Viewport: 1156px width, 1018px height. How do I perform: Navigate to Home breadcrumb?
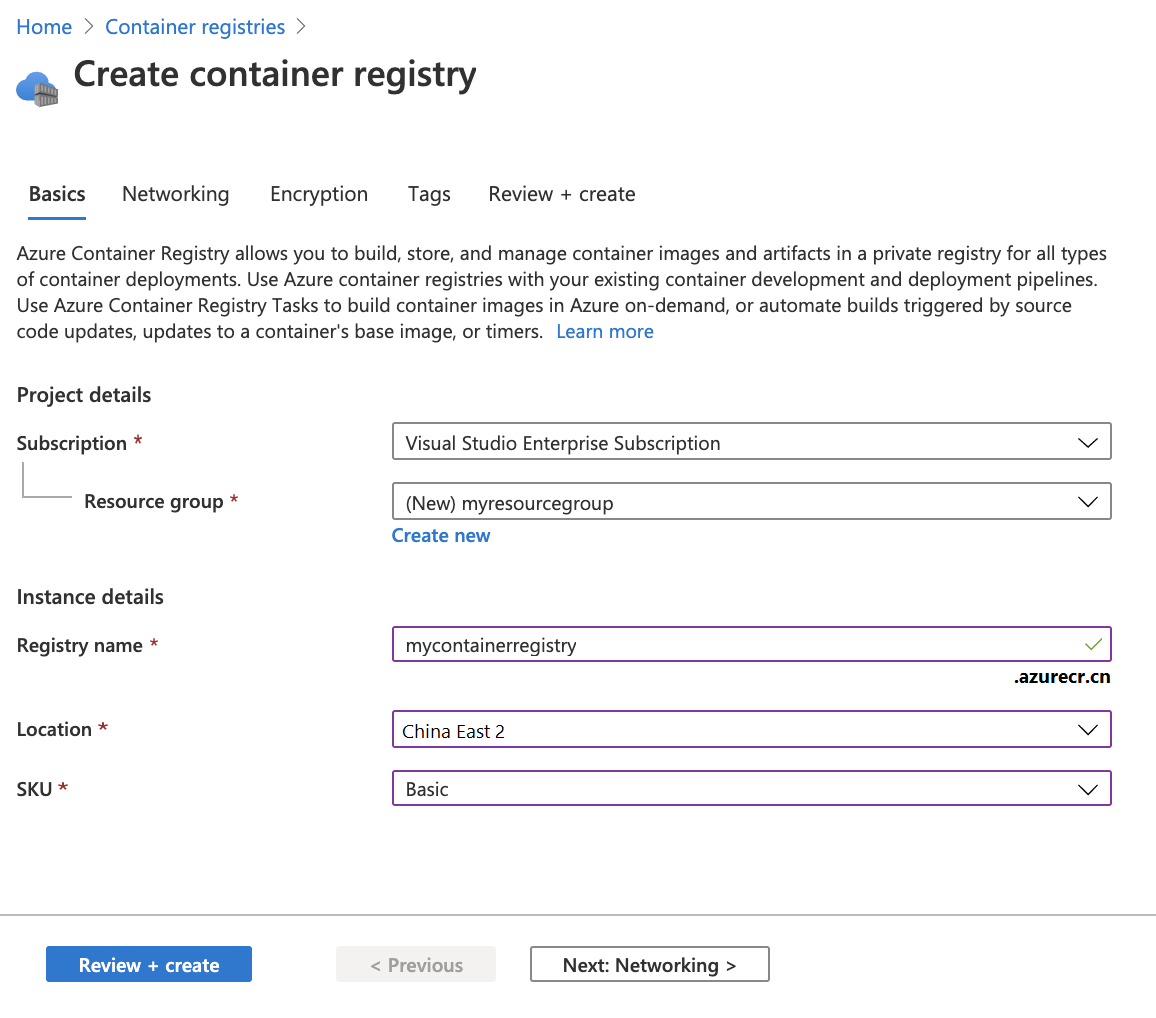coord(44,27)
